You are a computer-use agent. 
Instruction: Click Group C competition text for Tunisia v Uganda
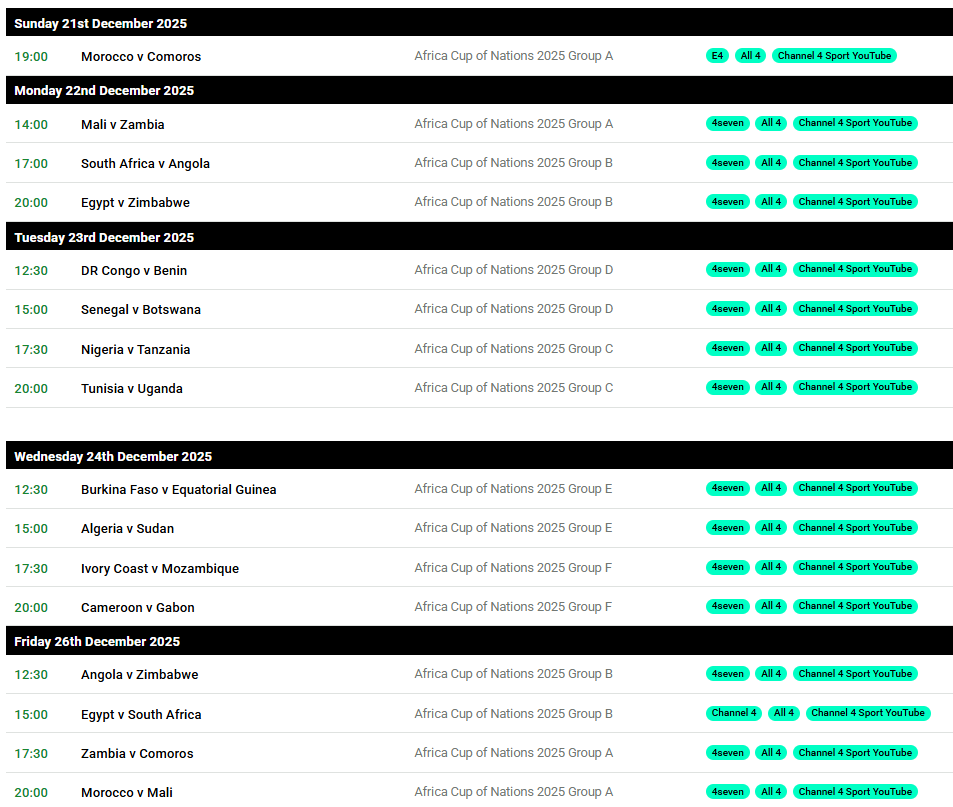click(x=514, y=388)
